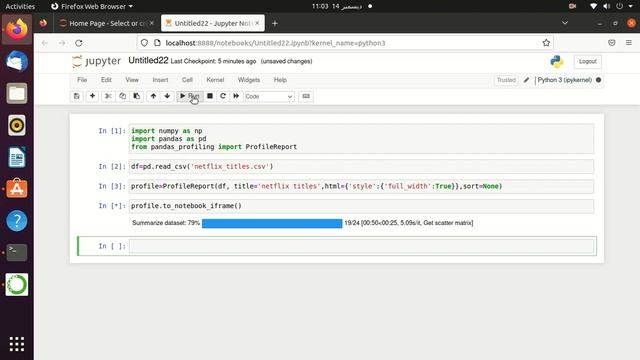Open Firefox application hamburger menu
Screen dimensions: 640x360
pos(629,43)
